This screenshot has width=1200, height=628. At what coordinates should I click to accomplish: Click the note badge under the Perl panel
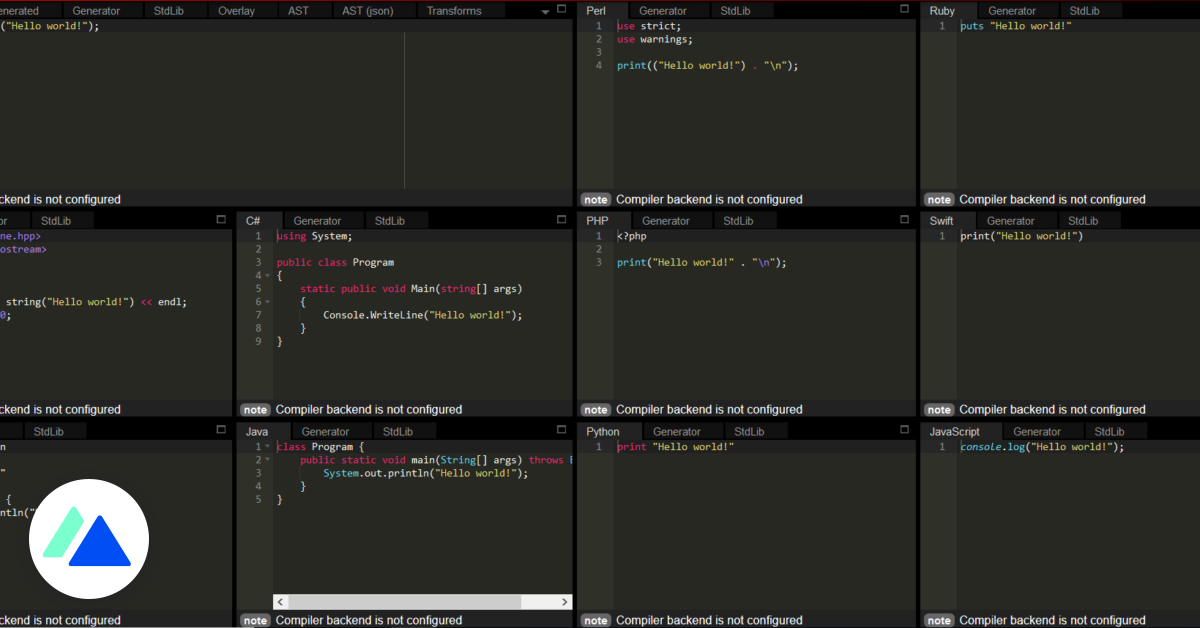pos(595,199)
